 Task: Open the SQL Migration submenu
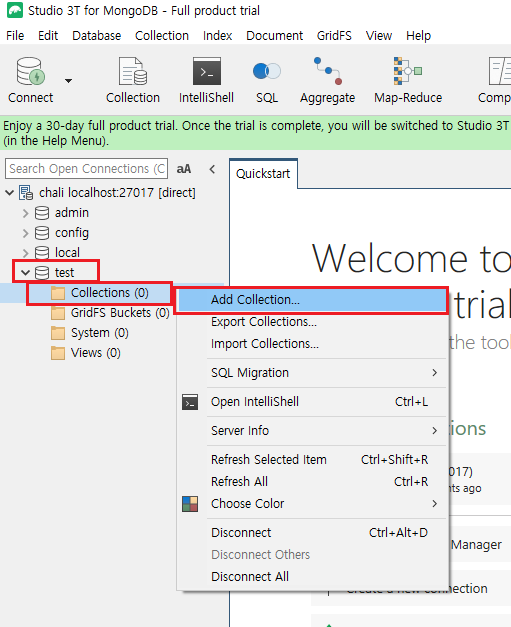coord(312,373)
